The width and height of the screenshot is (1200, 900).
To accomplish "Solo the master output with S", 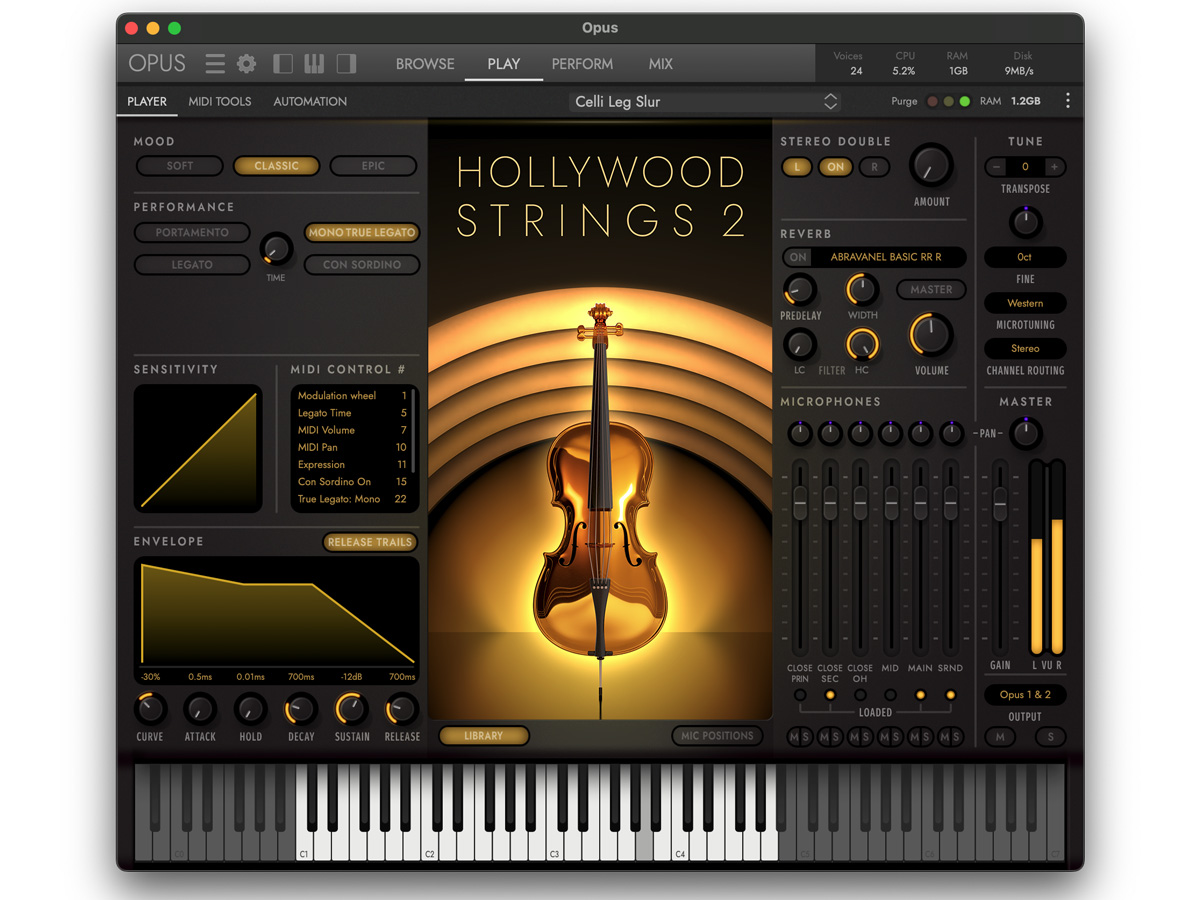I will (x=1051, y=737).
